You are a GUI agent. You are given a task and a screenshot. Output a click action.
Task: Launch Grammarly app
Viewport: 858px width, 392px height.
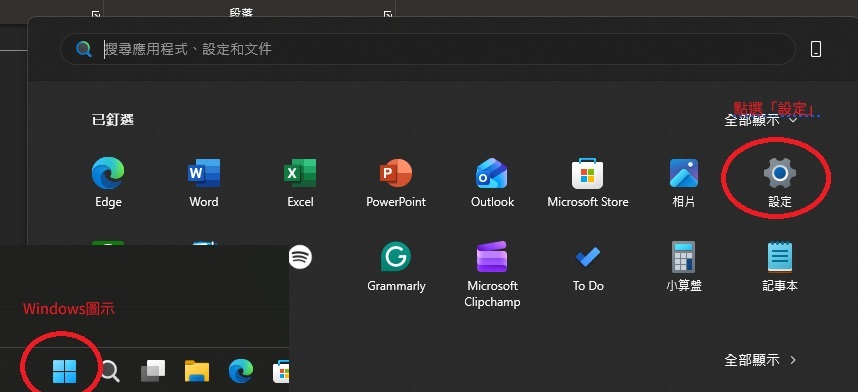[396, 267]
